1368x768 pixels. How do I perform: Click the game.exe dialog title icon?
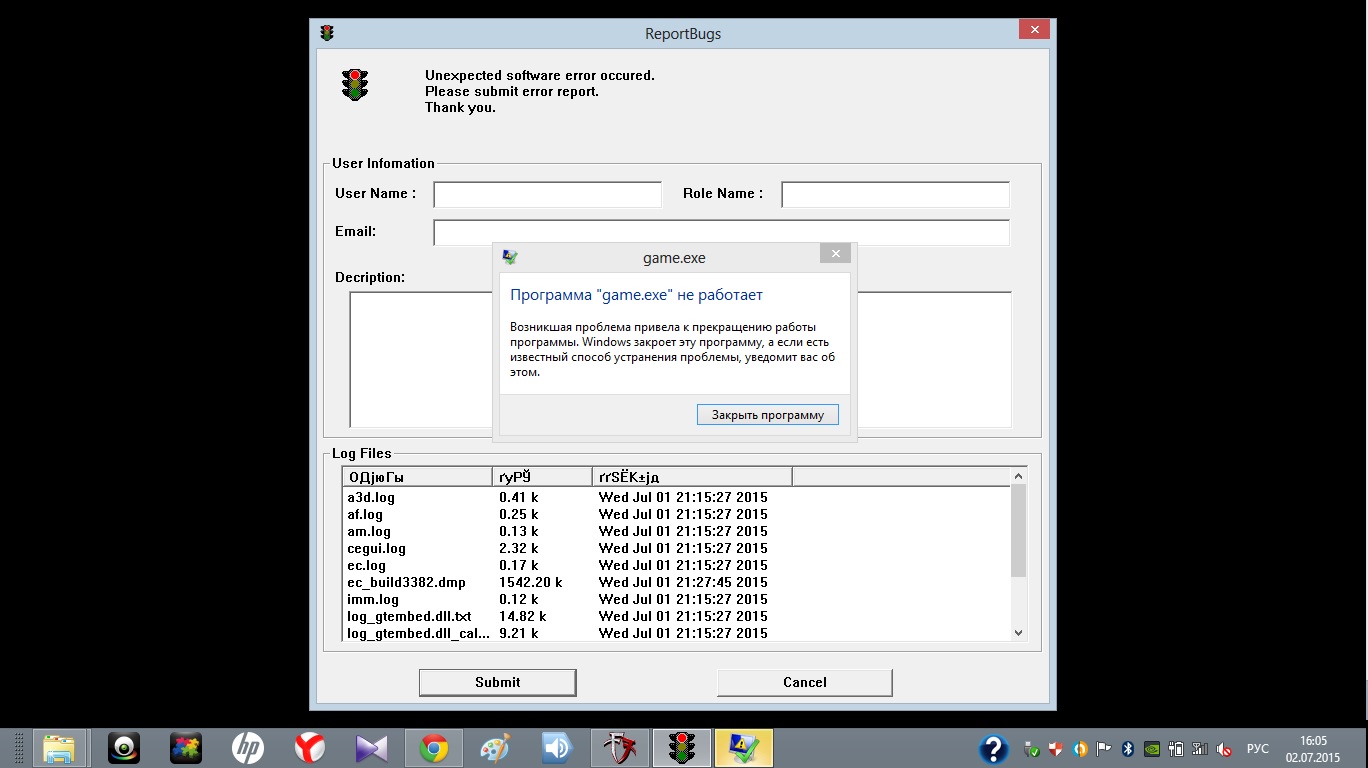tap(510, 257)
